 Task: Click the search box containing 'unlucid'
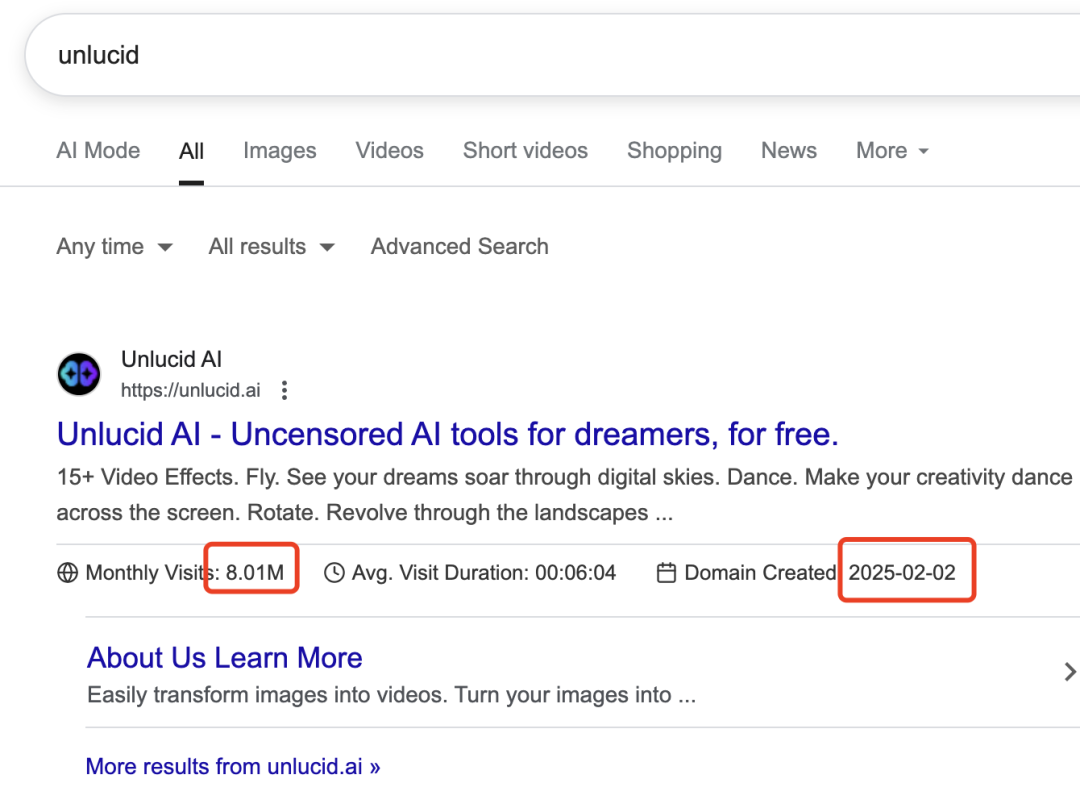[552, 55]
